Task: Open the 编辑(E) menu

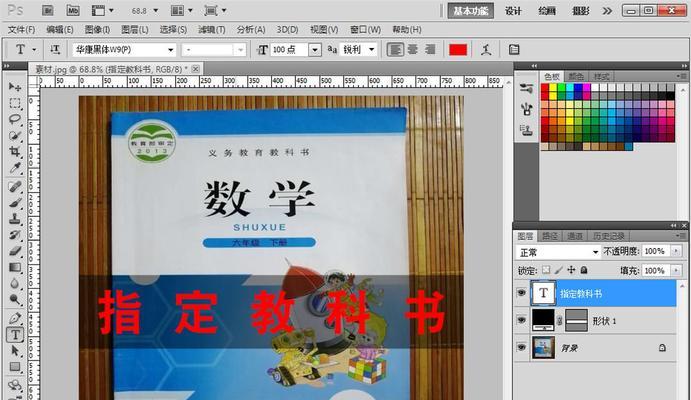Action: (x=59, y=30)
